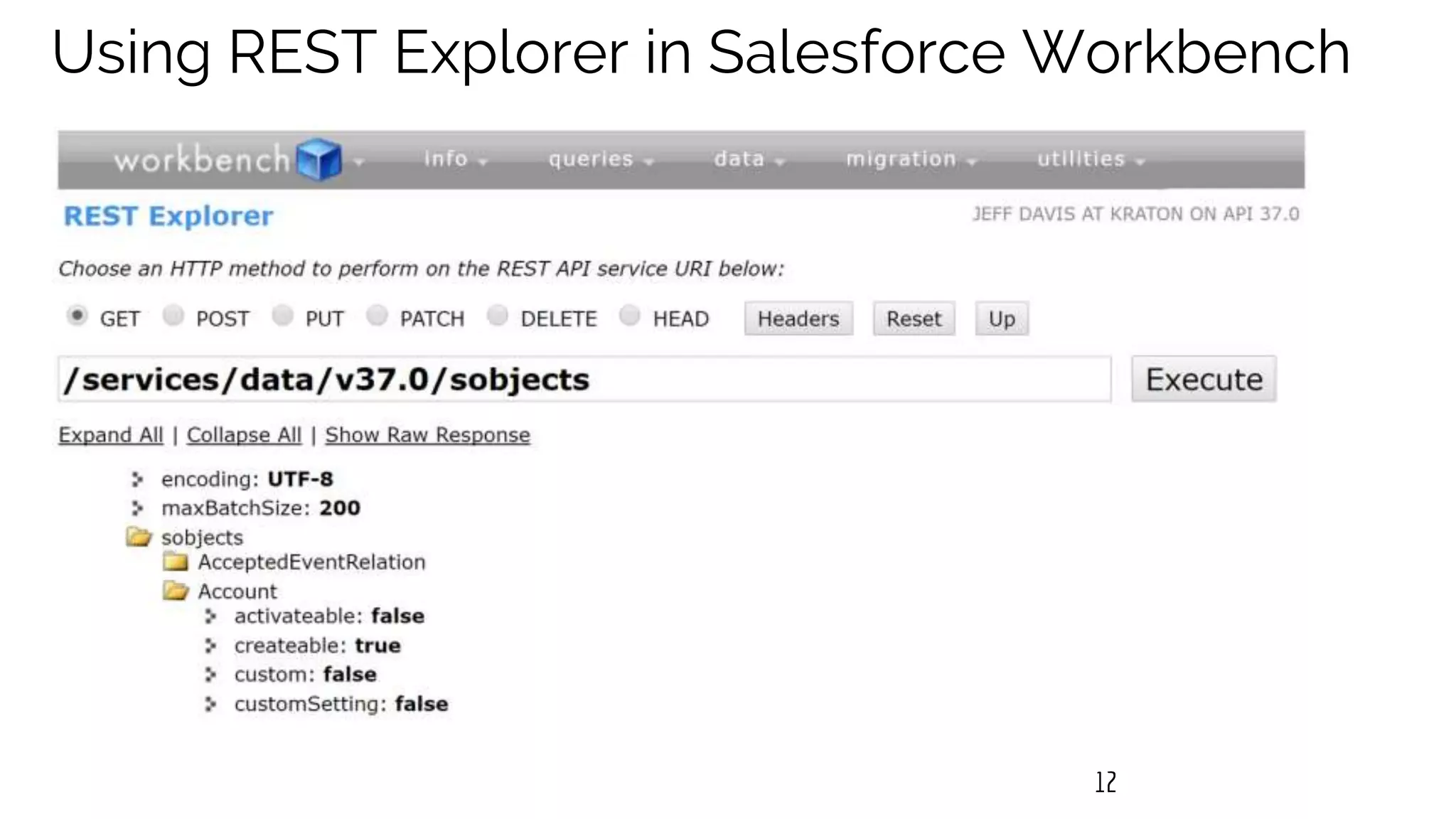
Task: Click the AcceptedEventRelation closed folder icon
Action: [175, 562]
